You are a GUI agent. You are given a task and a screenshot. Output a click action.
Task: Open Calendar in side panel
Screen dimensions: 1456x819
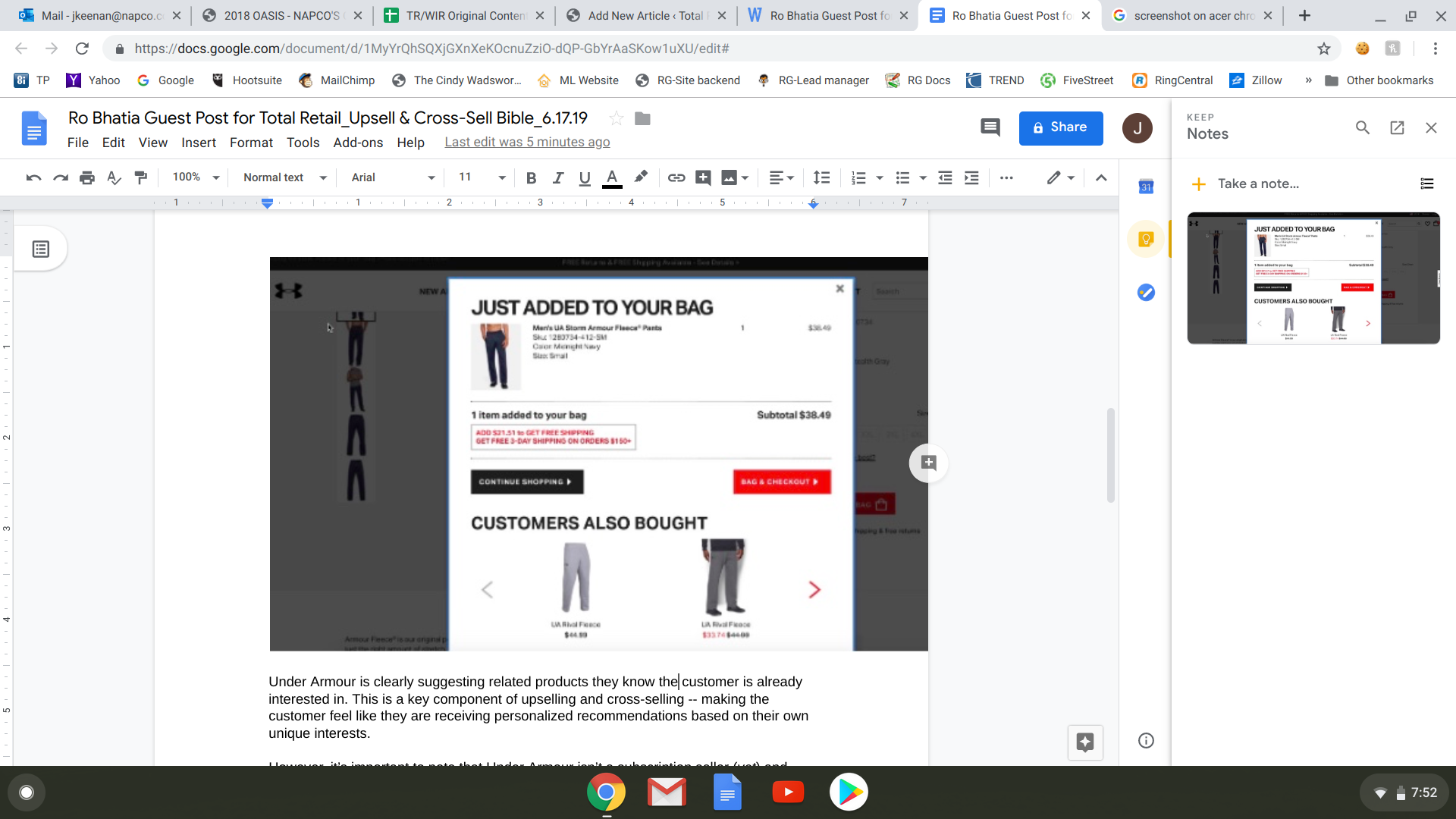[x=1146, y=187]
